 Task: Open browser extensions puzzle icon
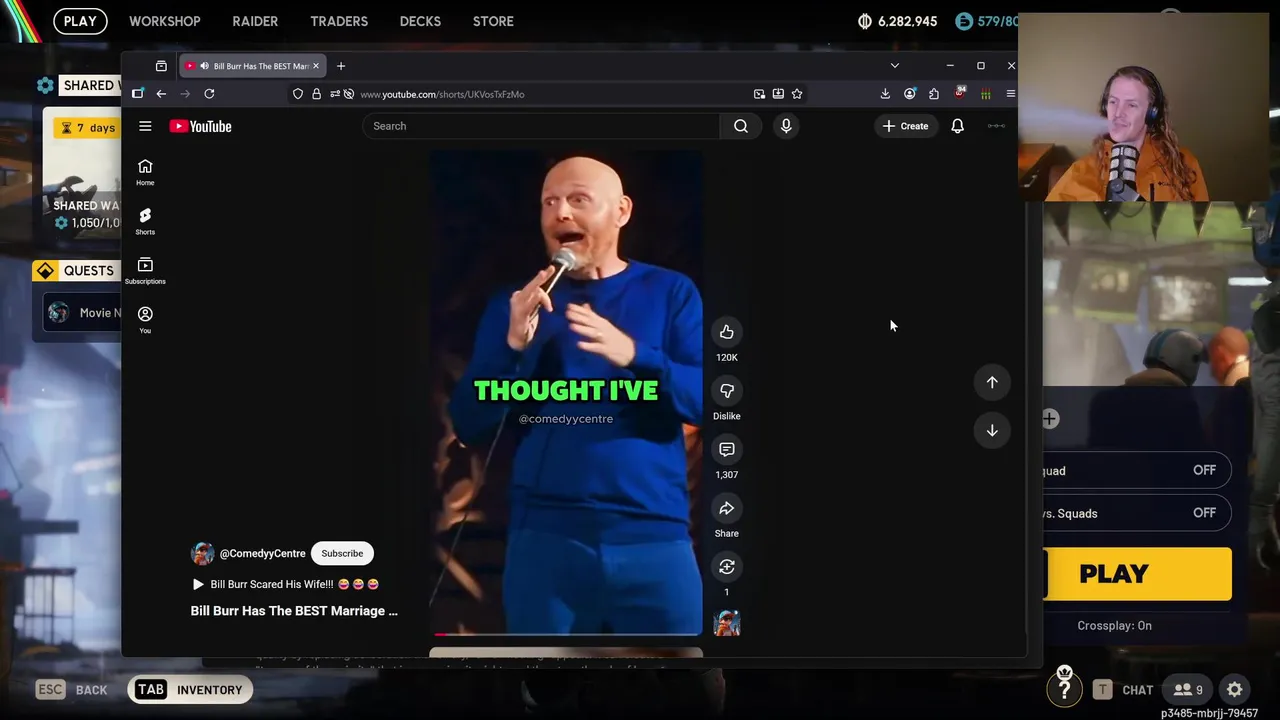(x=934, y=94)
